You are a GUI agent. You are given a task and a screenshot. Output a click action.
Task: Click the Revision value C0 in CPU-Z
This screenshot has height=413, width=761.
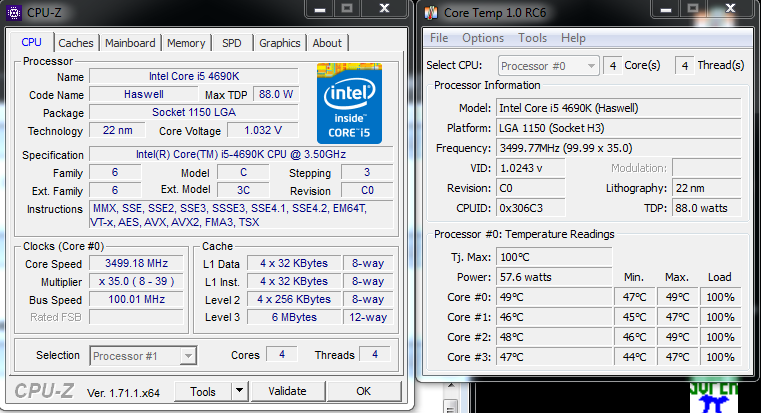click(x=367, y=190)
